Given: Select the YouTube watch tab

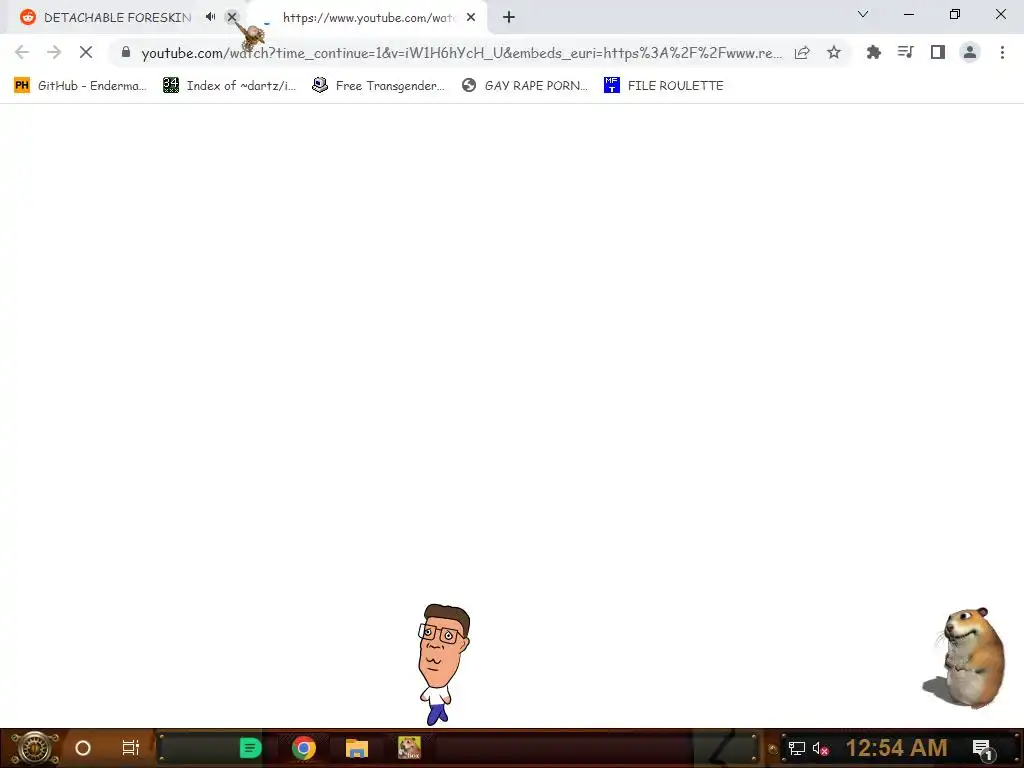Looking at the screenshot, I should pyautogui.click(x=368, y=18).
